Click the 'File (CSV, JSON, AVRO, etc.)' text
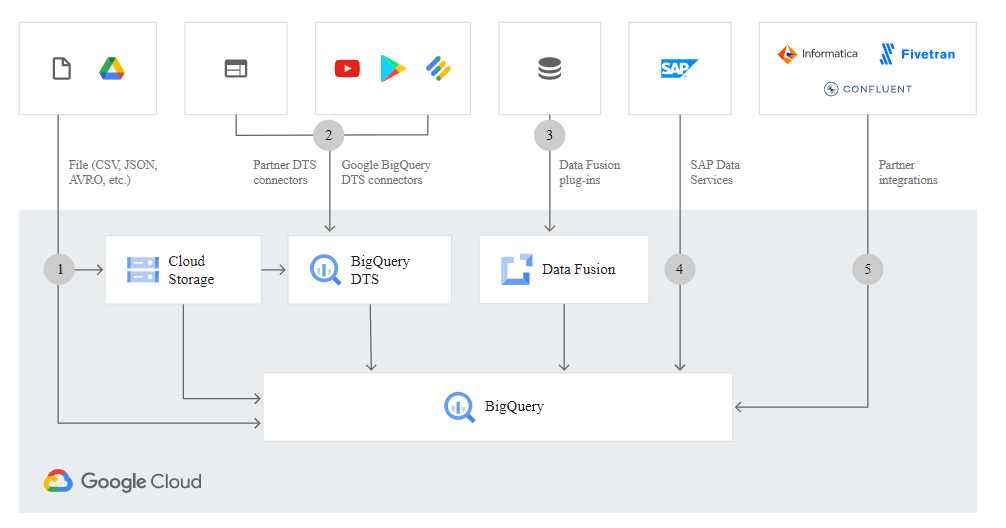Image resolution: width=1006 pixels, height=528 pixels. [x=113, y=173]
